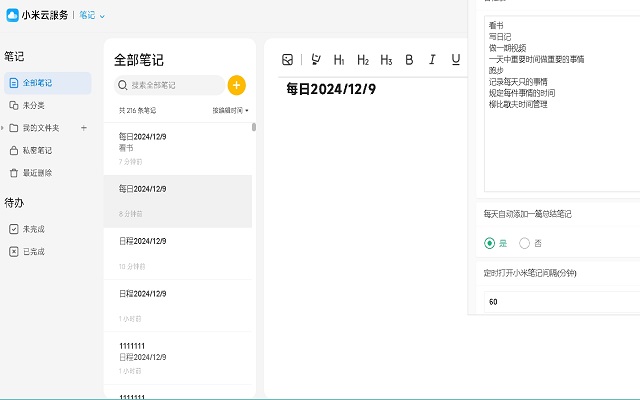Add a new folder with plus icon
The image size is (640, 400).
84,128
